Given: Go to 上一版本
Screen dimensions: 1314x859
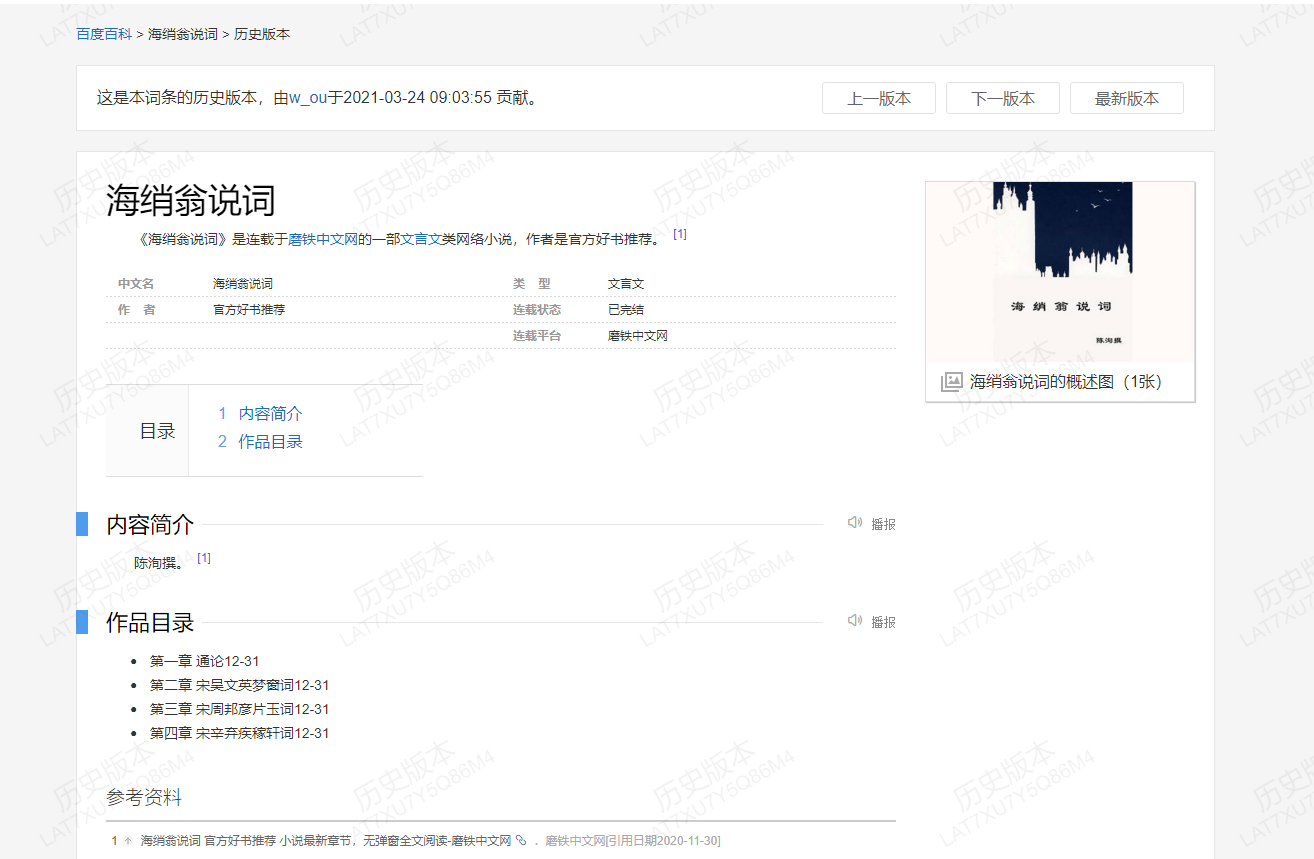Looking at the screenshot, I should click(x=879, y=98).
